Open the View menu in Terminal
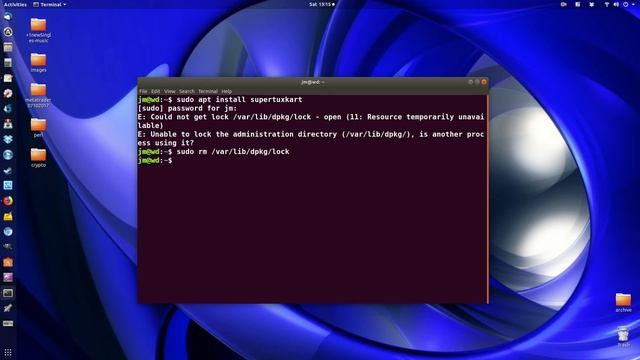The image size is (640, 360). point(170,91)
